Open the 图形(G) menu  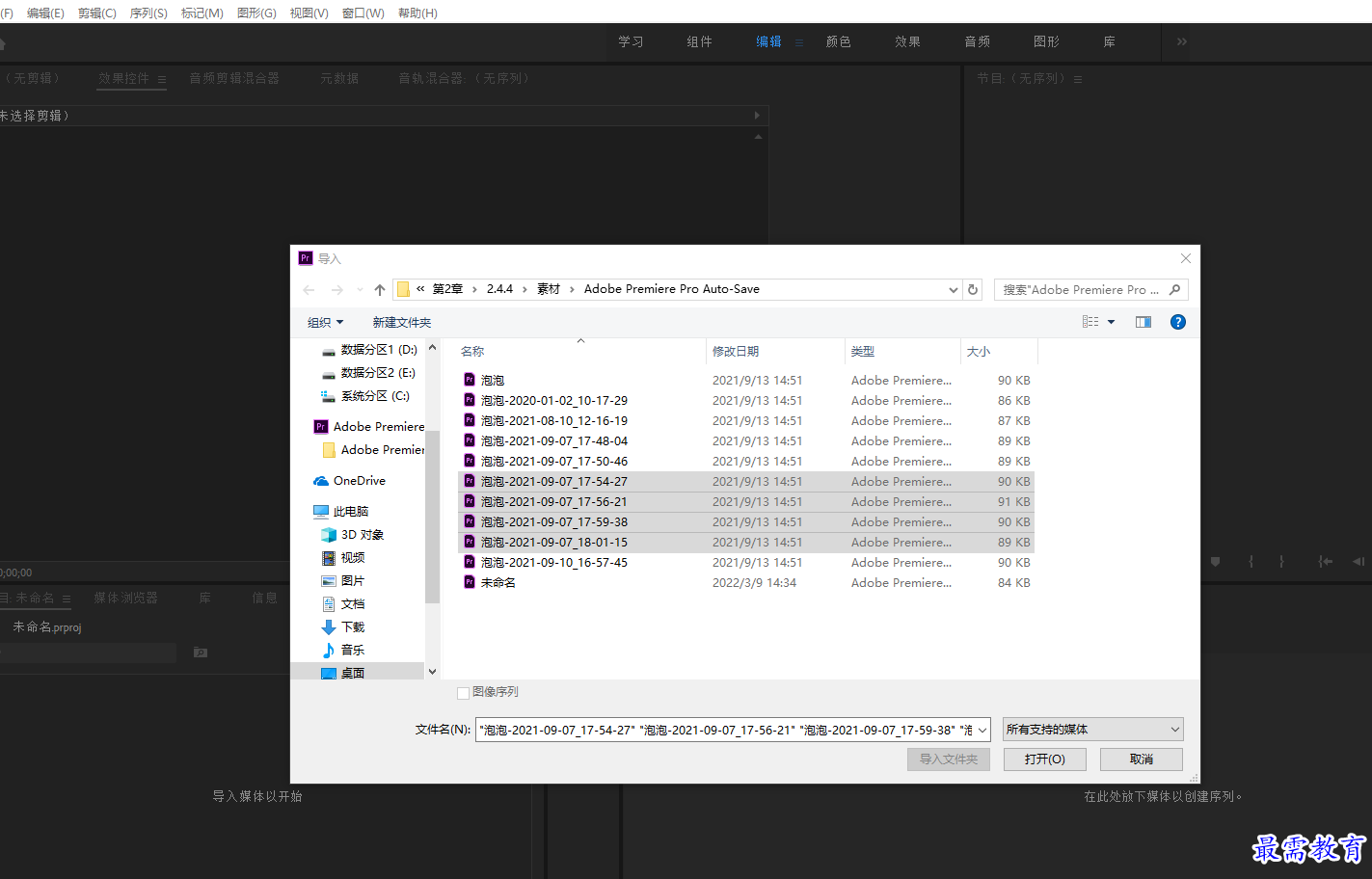[x=256, y=13]
